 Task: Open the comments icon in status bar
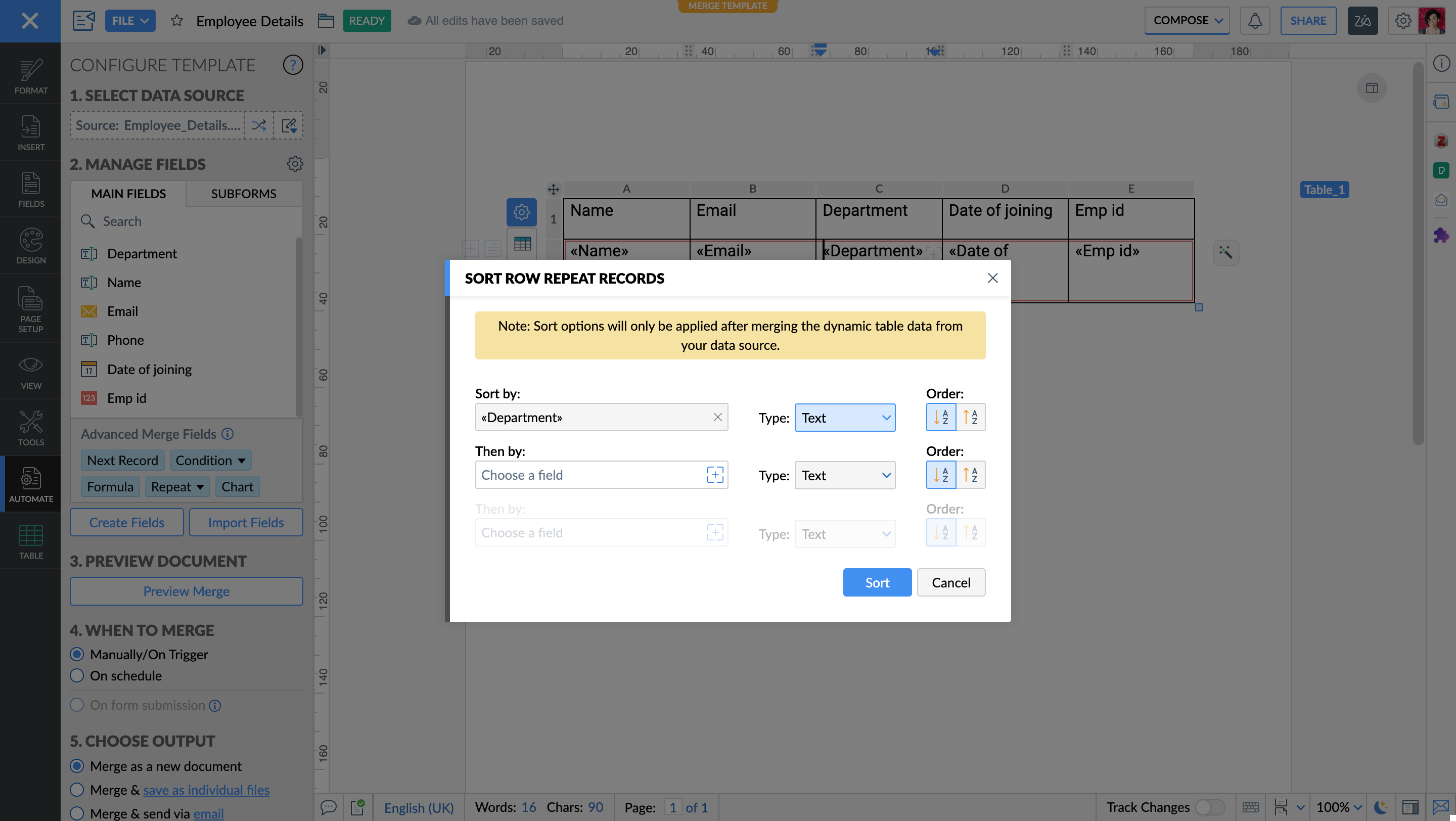coord(329,807)
